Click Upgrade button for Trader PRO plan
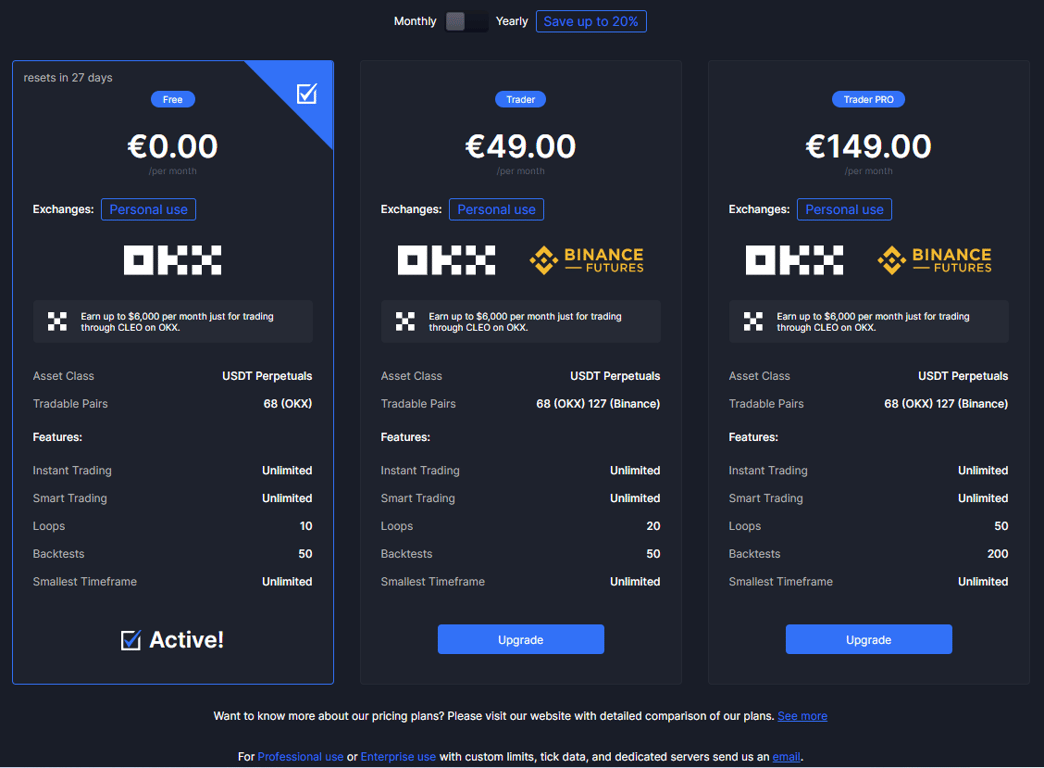The height and width of the screenshot is (768, 1044). pyautogui.click(x=869, y=639)
